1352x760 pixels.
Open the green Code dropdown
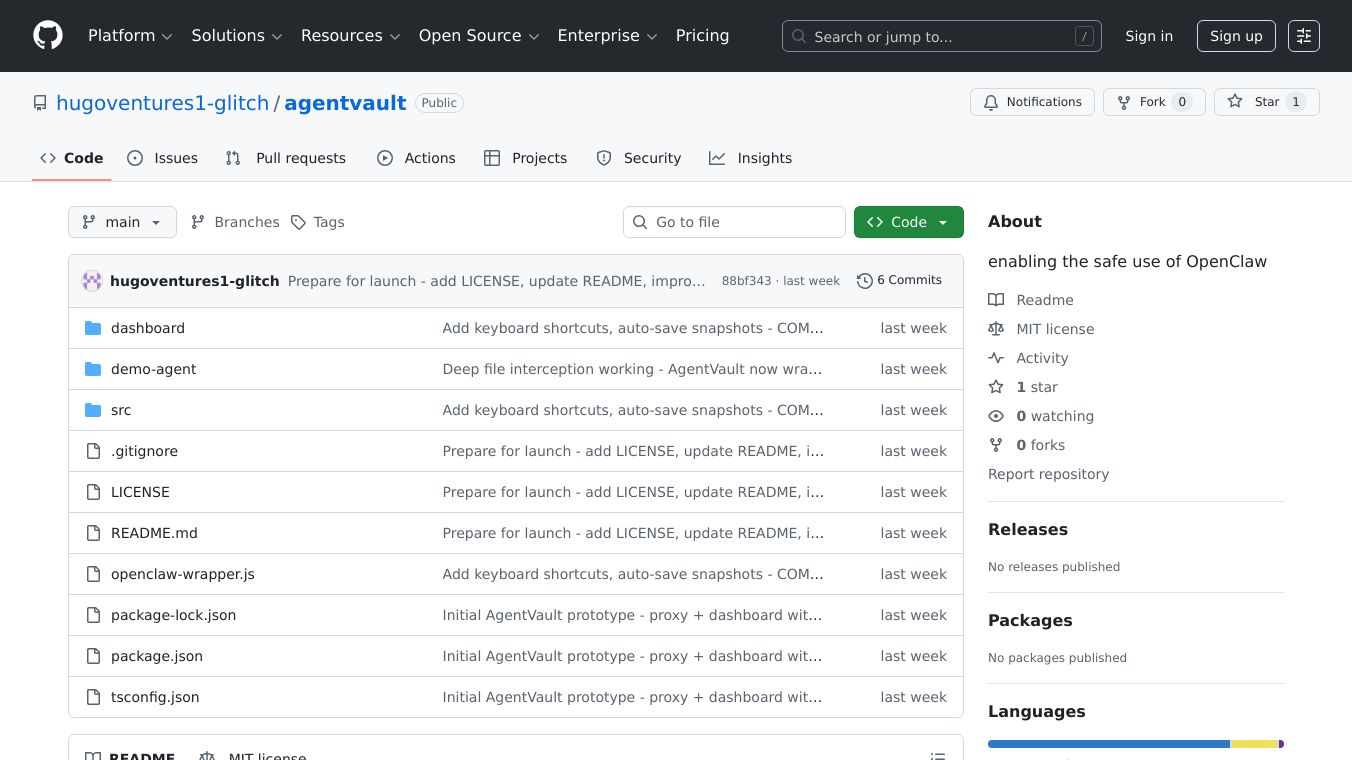(908, 222)
